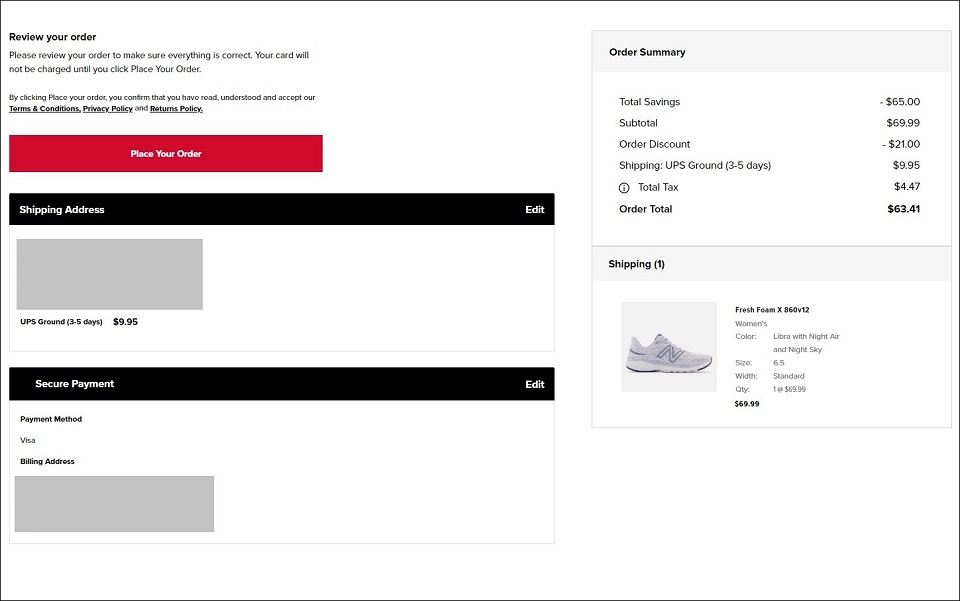Click the $9.95 price next to UPS Ground under the address

click(126, 322)
